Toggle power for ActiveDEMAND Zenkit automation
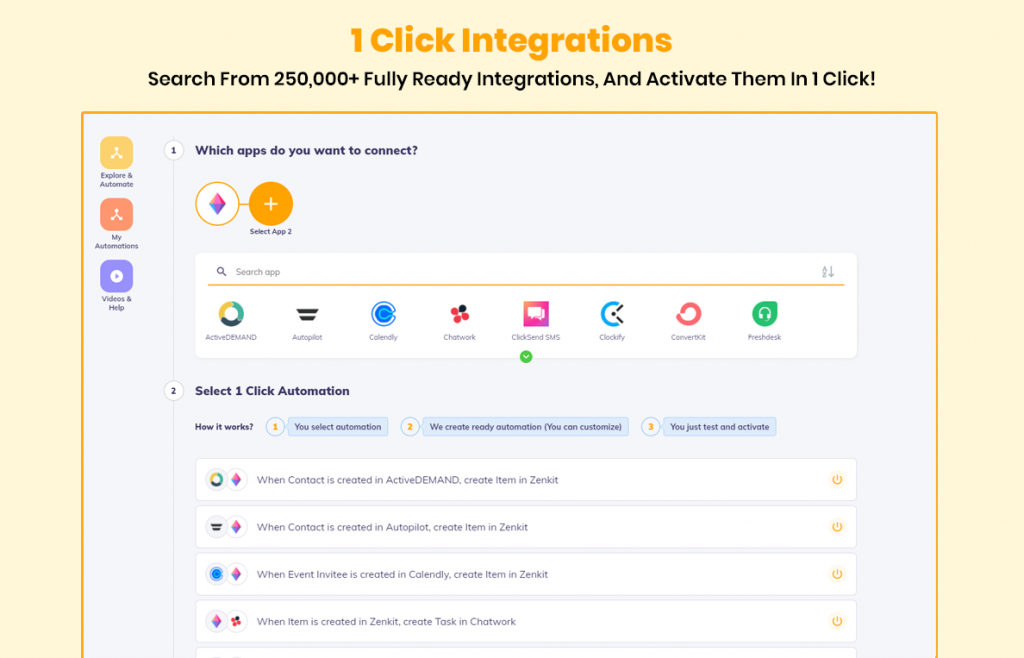 pyautogui.click(x=837, y=480)
